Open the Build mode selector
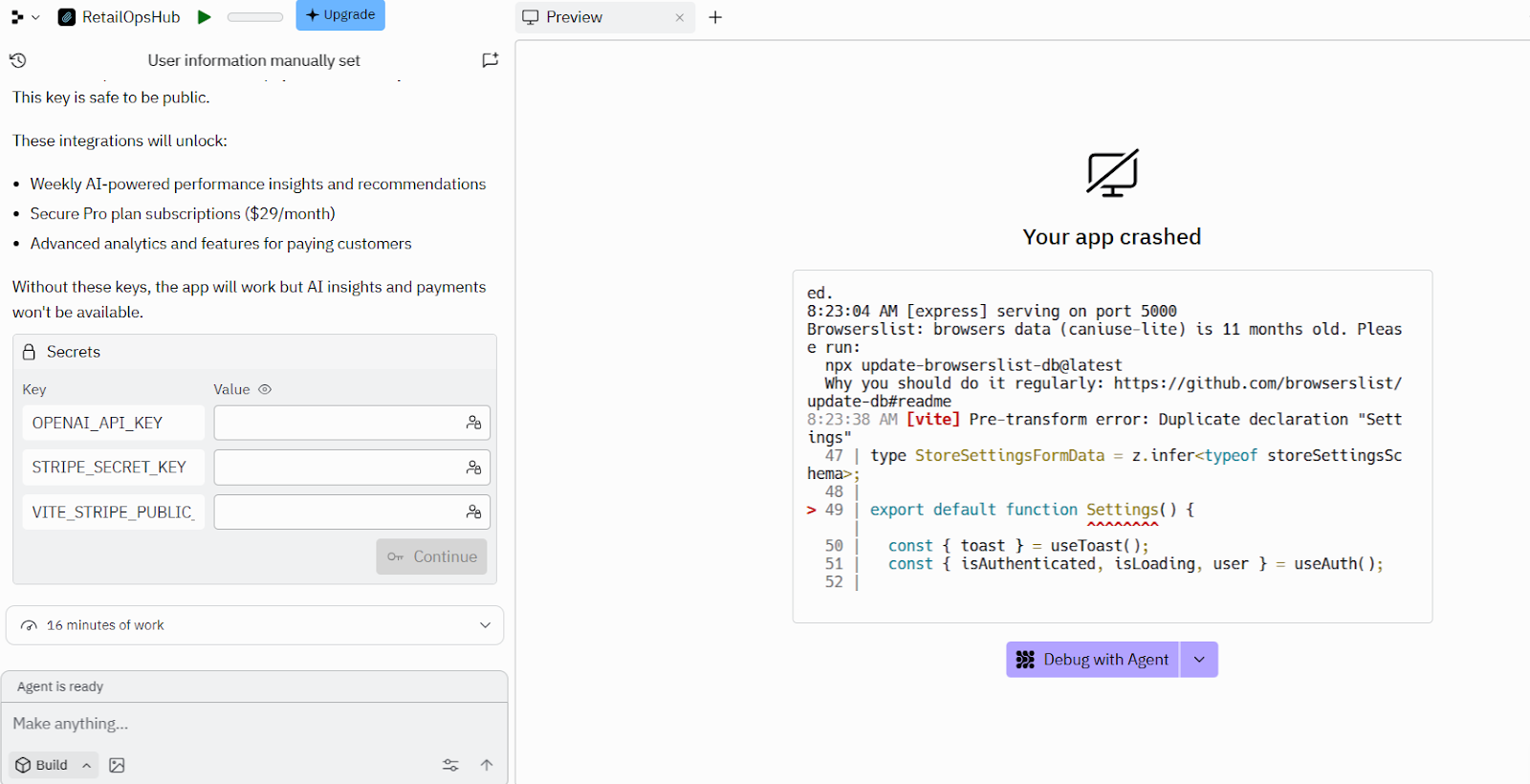1530x784 pixels. point(54,765)
